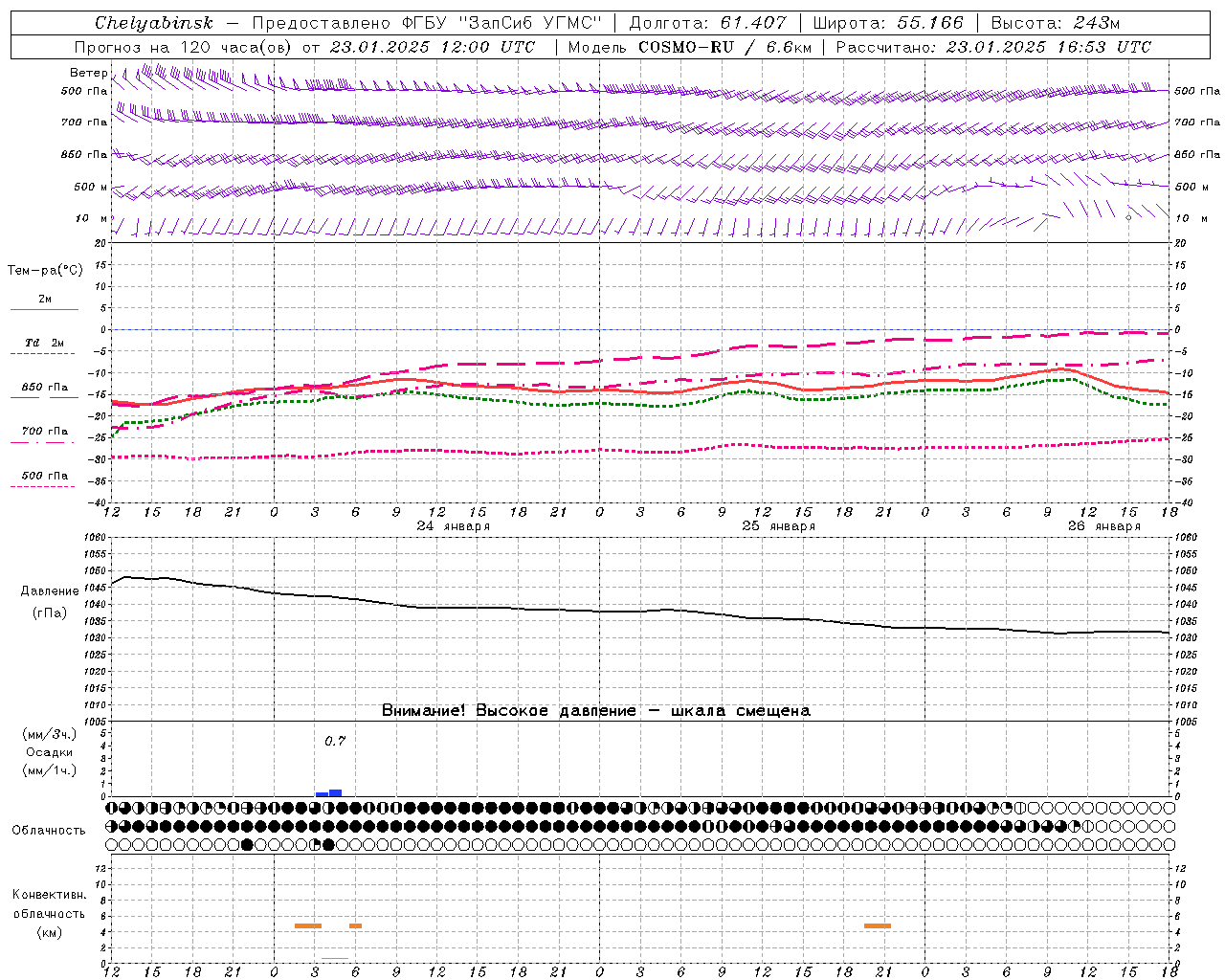
Task: Click the 'Конвективн.' convective cloud label
Action: pos(49,895)
